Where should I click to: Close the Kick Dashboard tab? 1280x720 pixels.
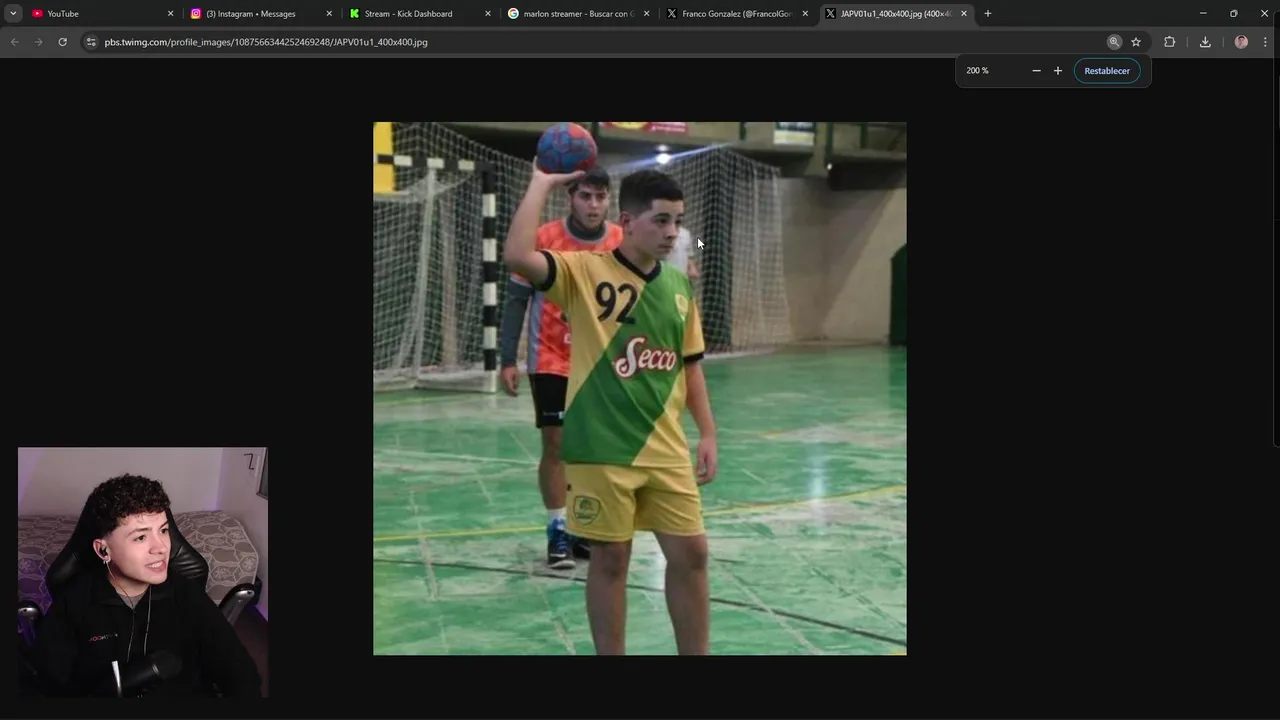pyautogui.click(x=488, y=13)
